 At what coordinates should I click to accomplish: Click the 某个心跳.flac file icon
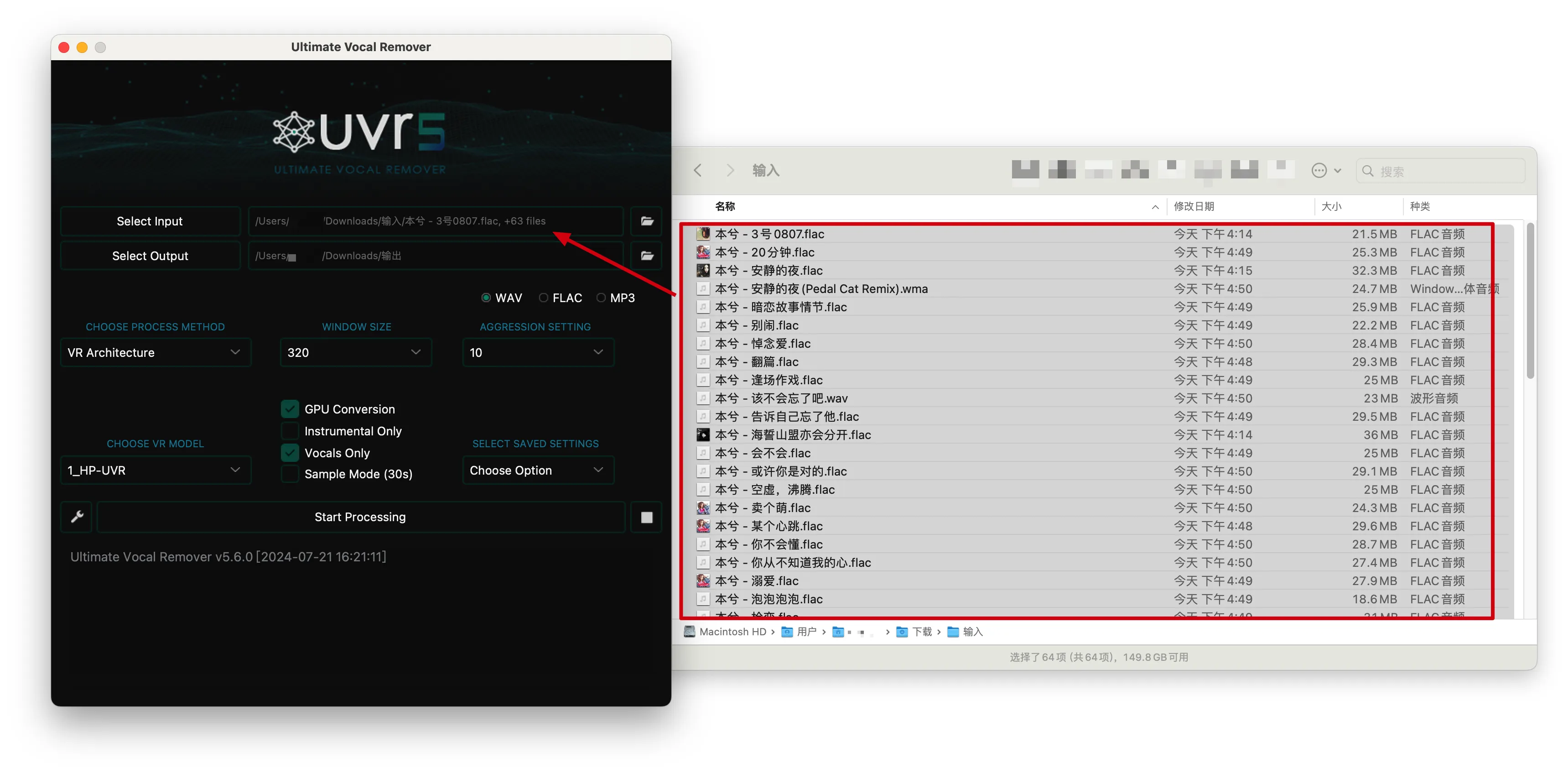pyautogui.click(x=703, y=526)
